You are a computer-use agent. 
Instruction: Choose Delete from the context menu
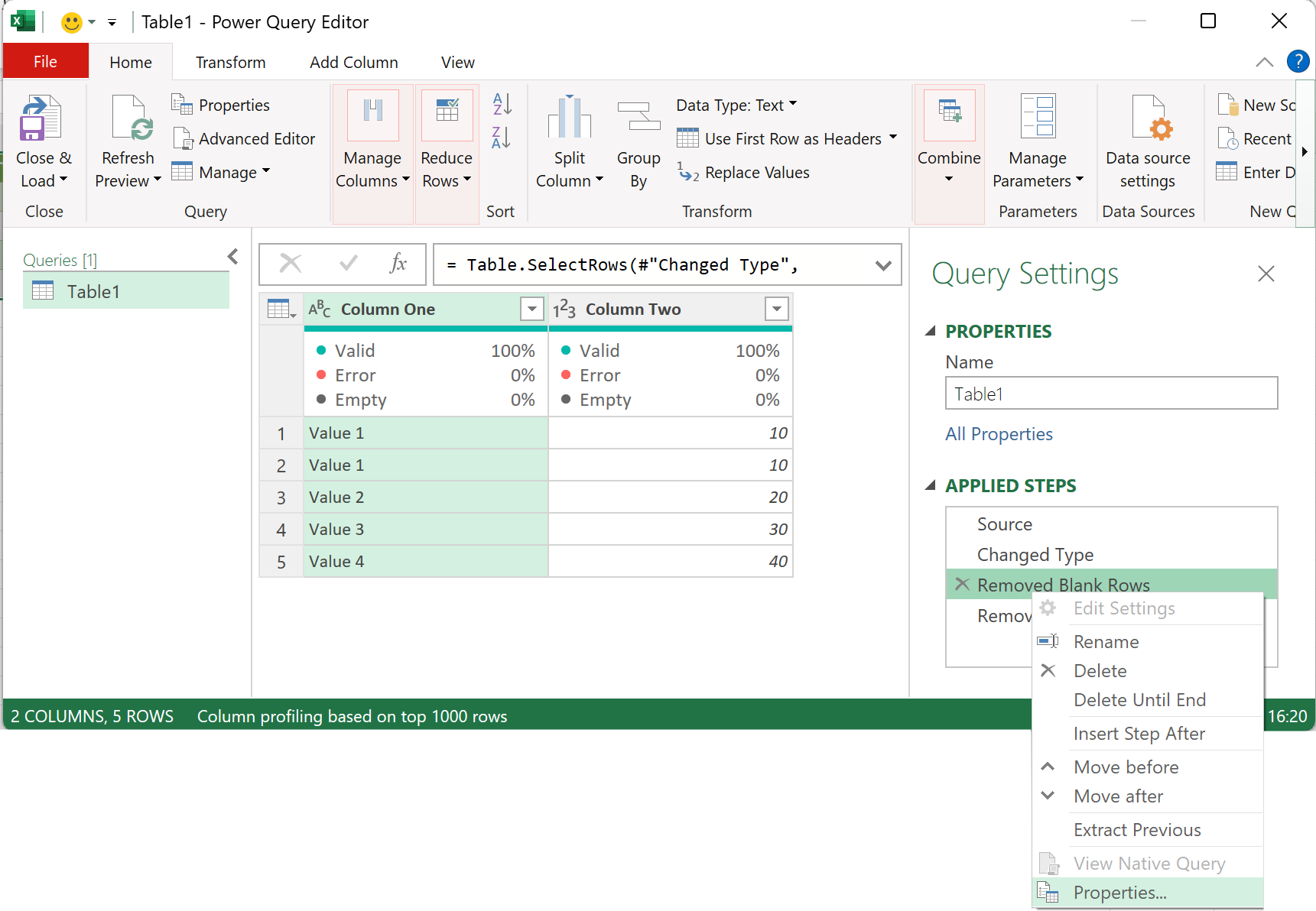click(1147, 671)
